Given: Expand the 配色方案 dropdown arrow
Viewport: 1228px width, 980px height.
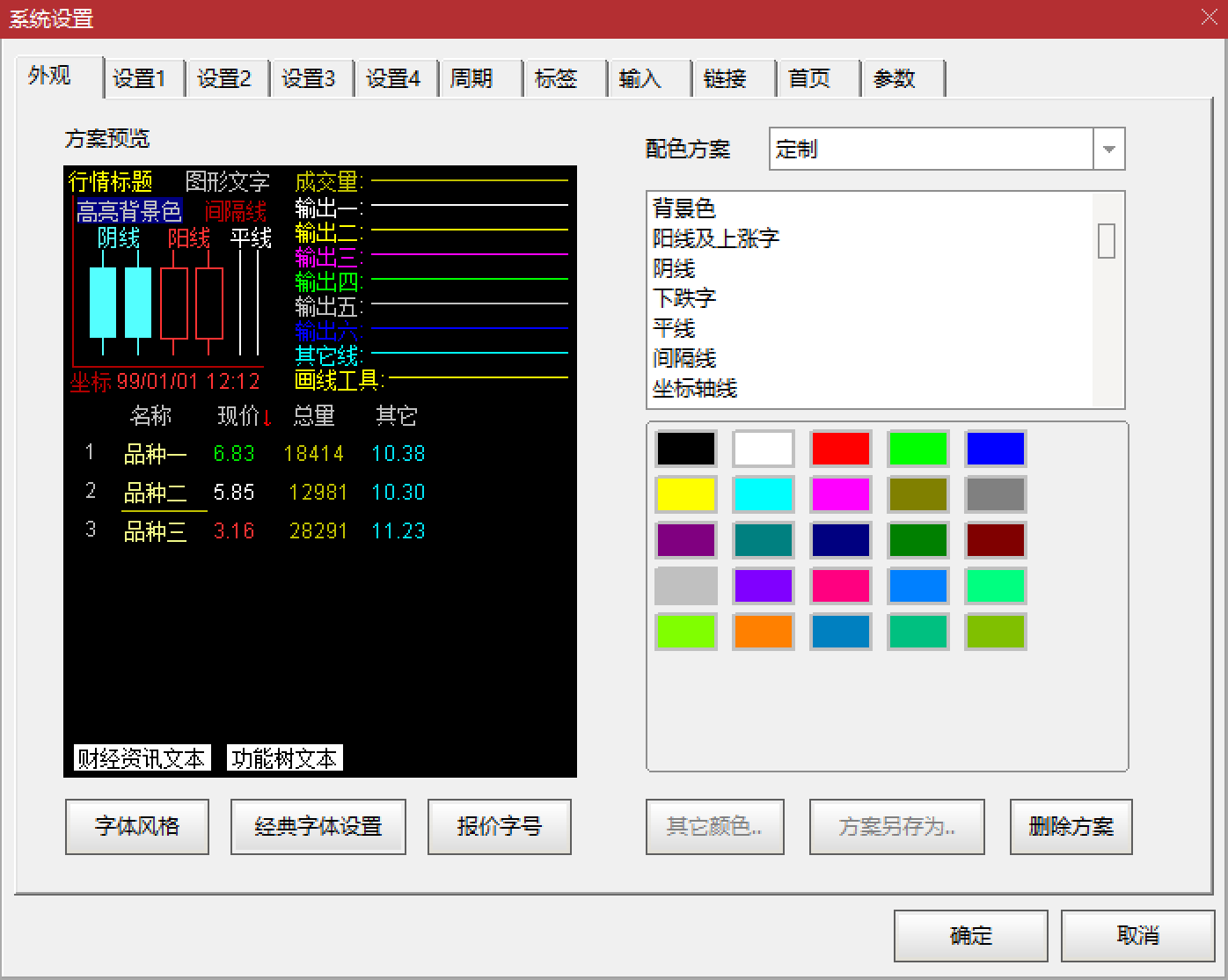Looking at the screenshot, I should (x=1108, y=150).
